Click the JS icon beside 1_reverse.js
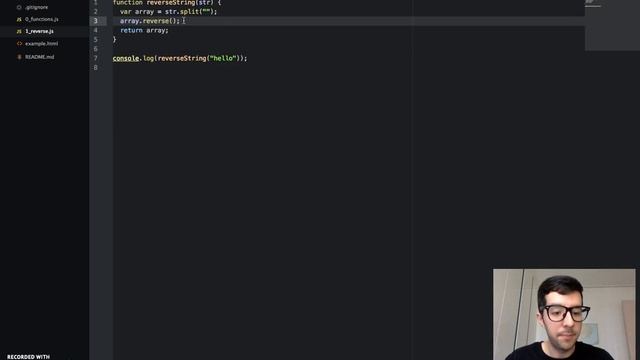 [19, 31]
